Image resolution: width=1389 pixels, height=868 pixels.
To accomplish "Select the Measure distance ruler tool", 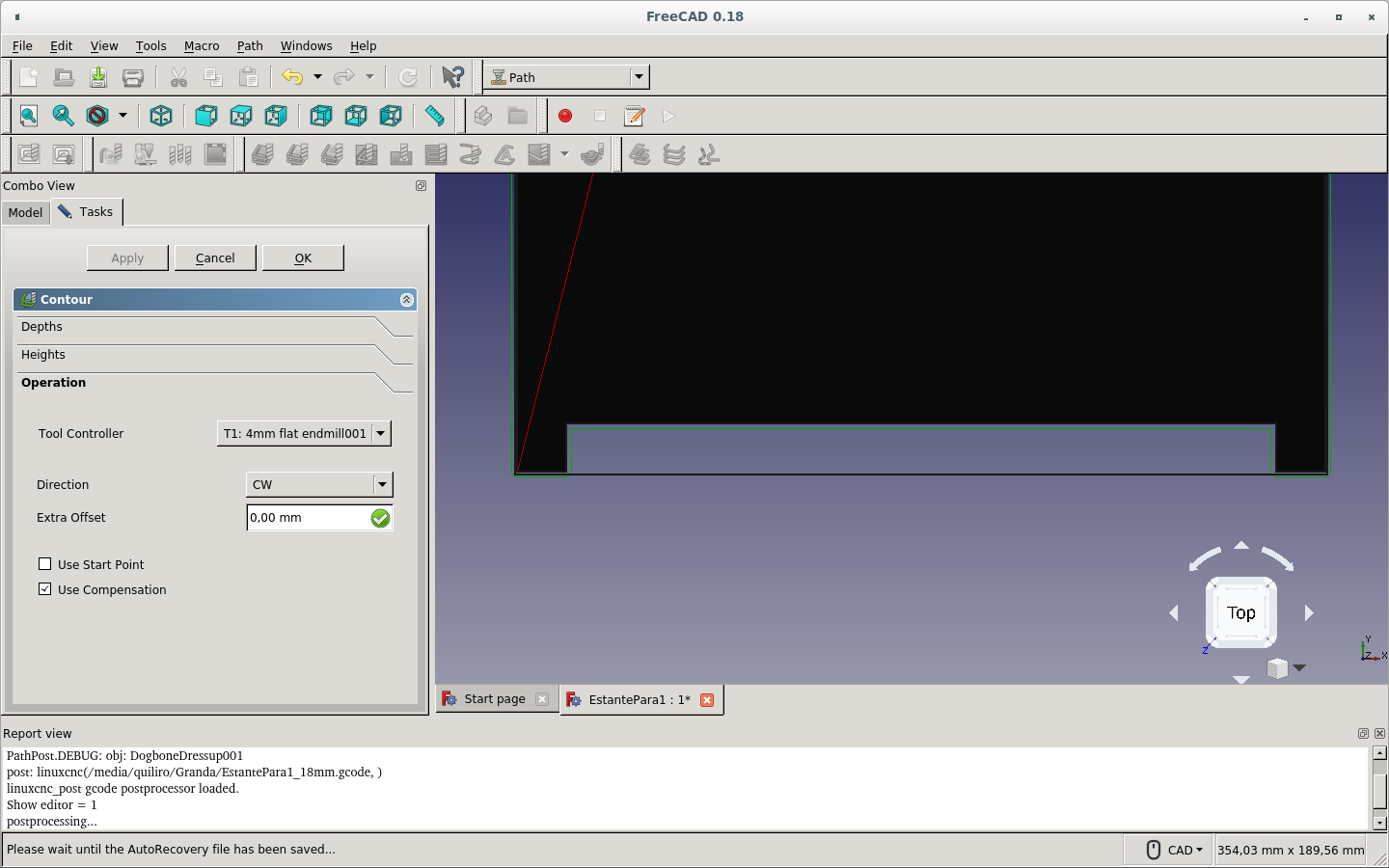I will (435, 116).
